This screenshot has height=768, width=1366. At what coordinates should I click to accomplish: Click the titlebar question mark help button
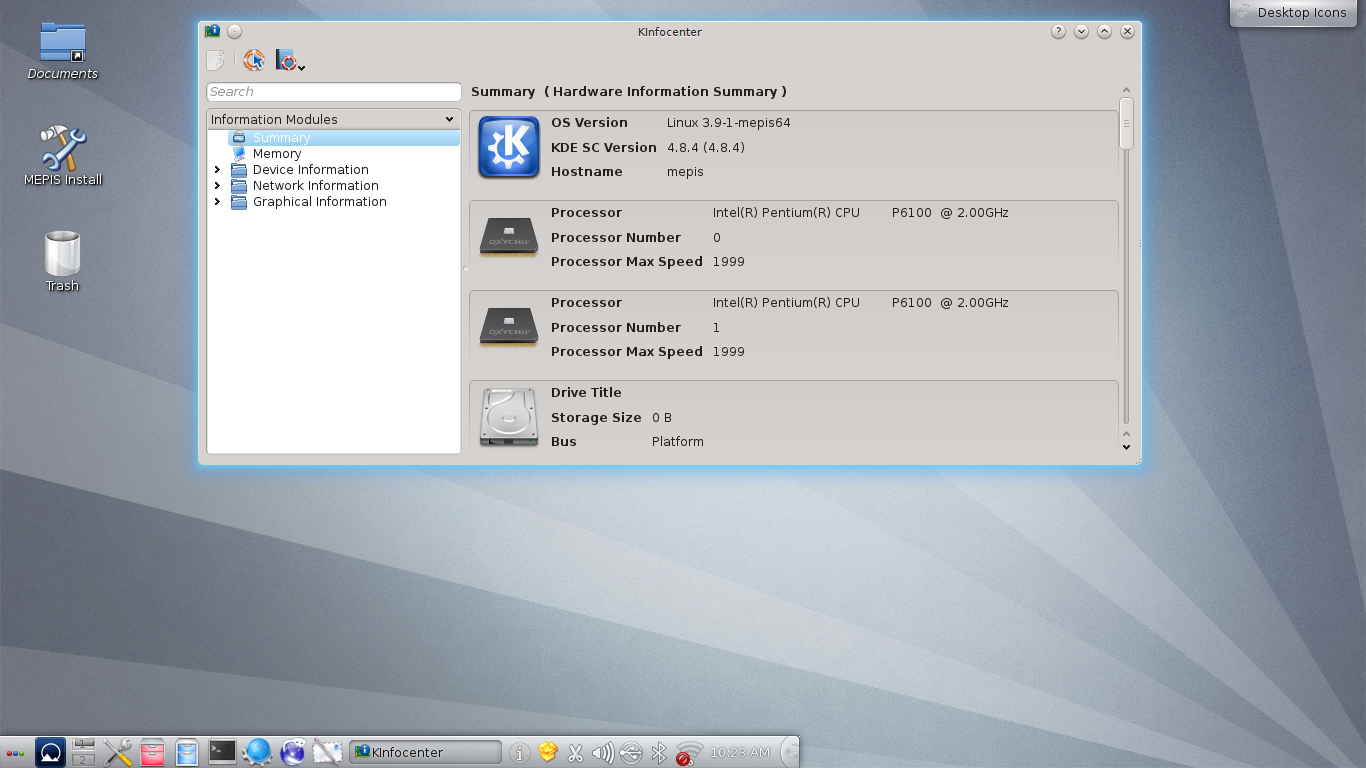[x=1058, y=32]
